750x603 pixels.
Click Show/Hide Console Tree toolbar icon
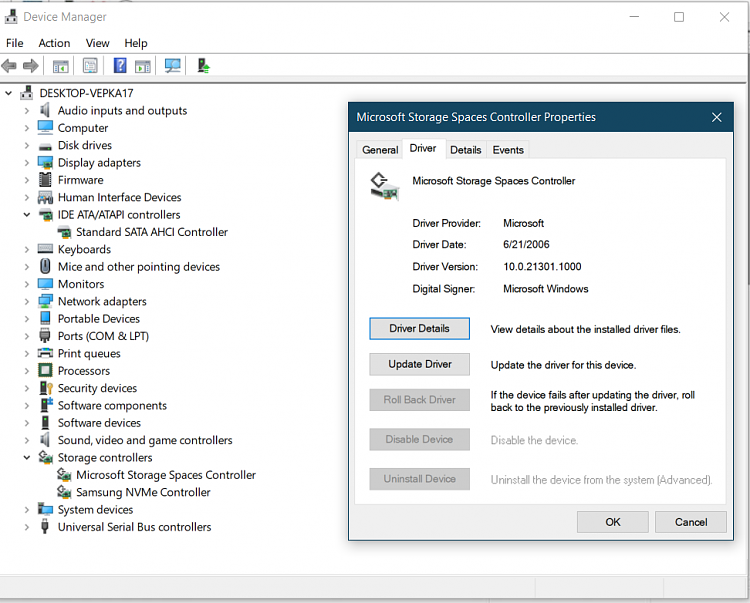point(61,66)
